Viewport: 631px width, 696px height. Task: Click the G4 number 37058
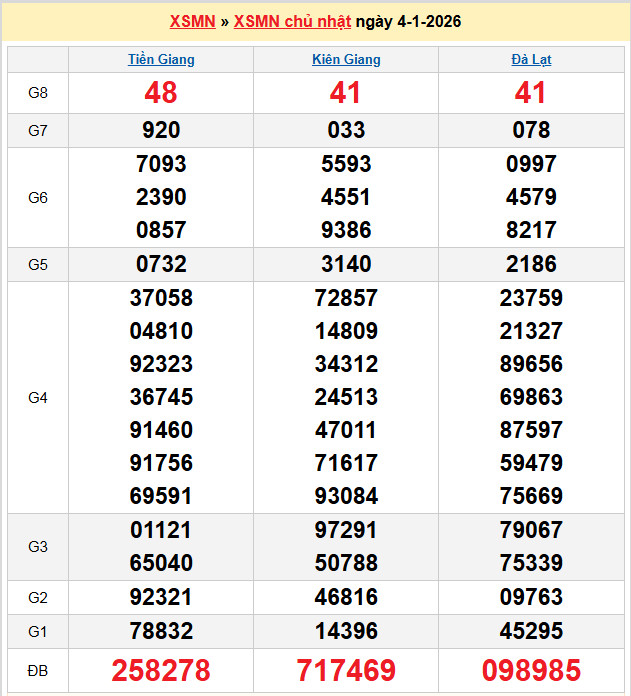[161, 298]
